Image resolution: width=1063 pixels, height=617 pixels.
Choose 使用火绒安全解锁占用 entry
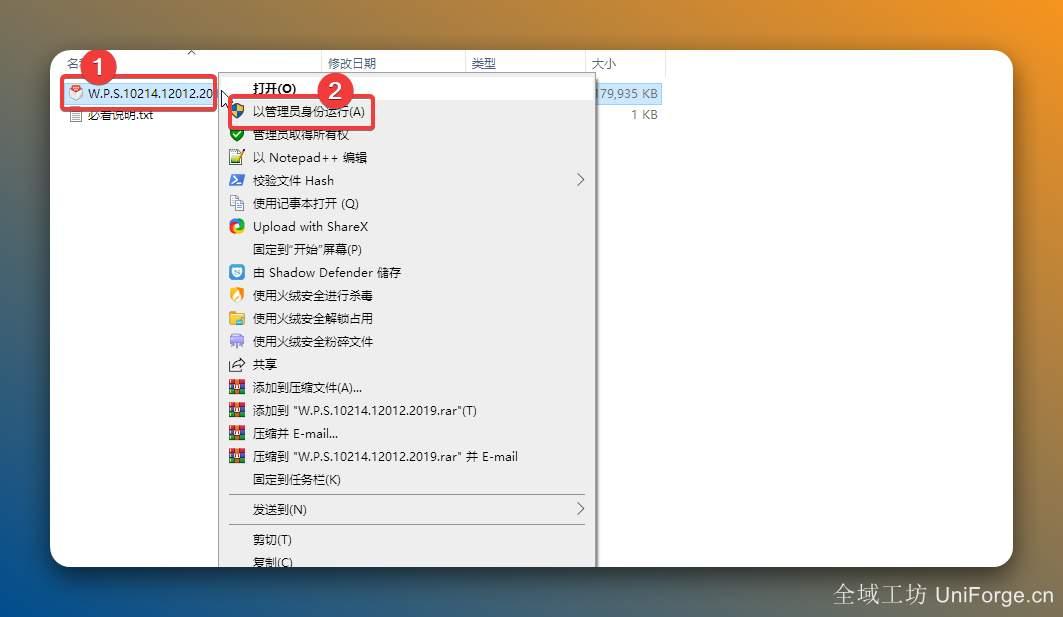pos(313,319)
